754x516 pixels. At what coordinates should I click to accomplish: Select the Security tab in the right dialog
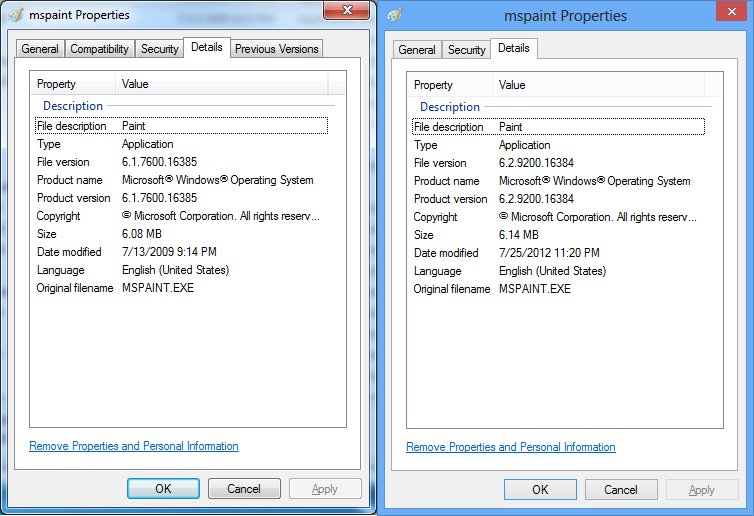point(466,50)
